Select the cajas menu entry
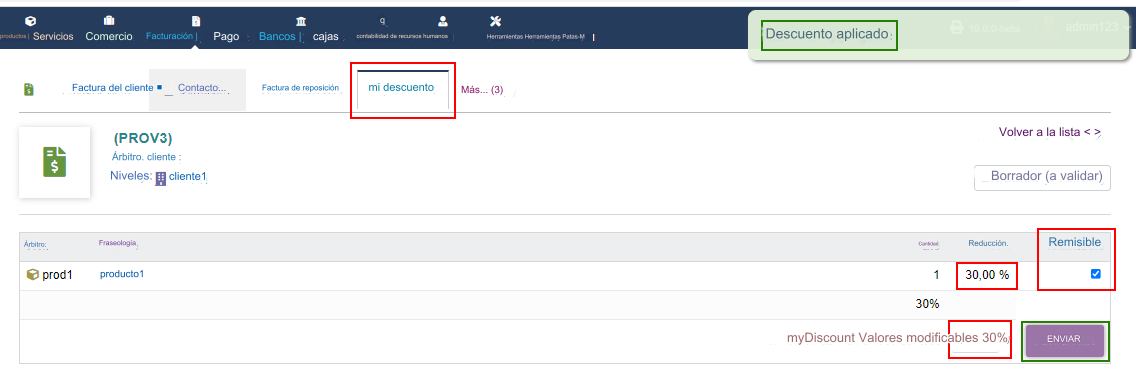 [325, 36]
